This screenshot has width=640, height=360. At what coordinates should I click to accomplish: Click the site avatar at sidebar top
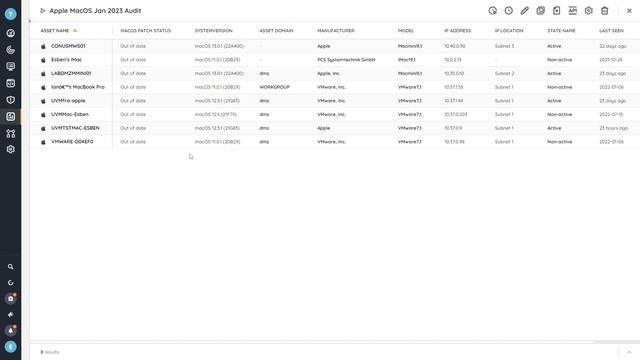coord(11,14)
